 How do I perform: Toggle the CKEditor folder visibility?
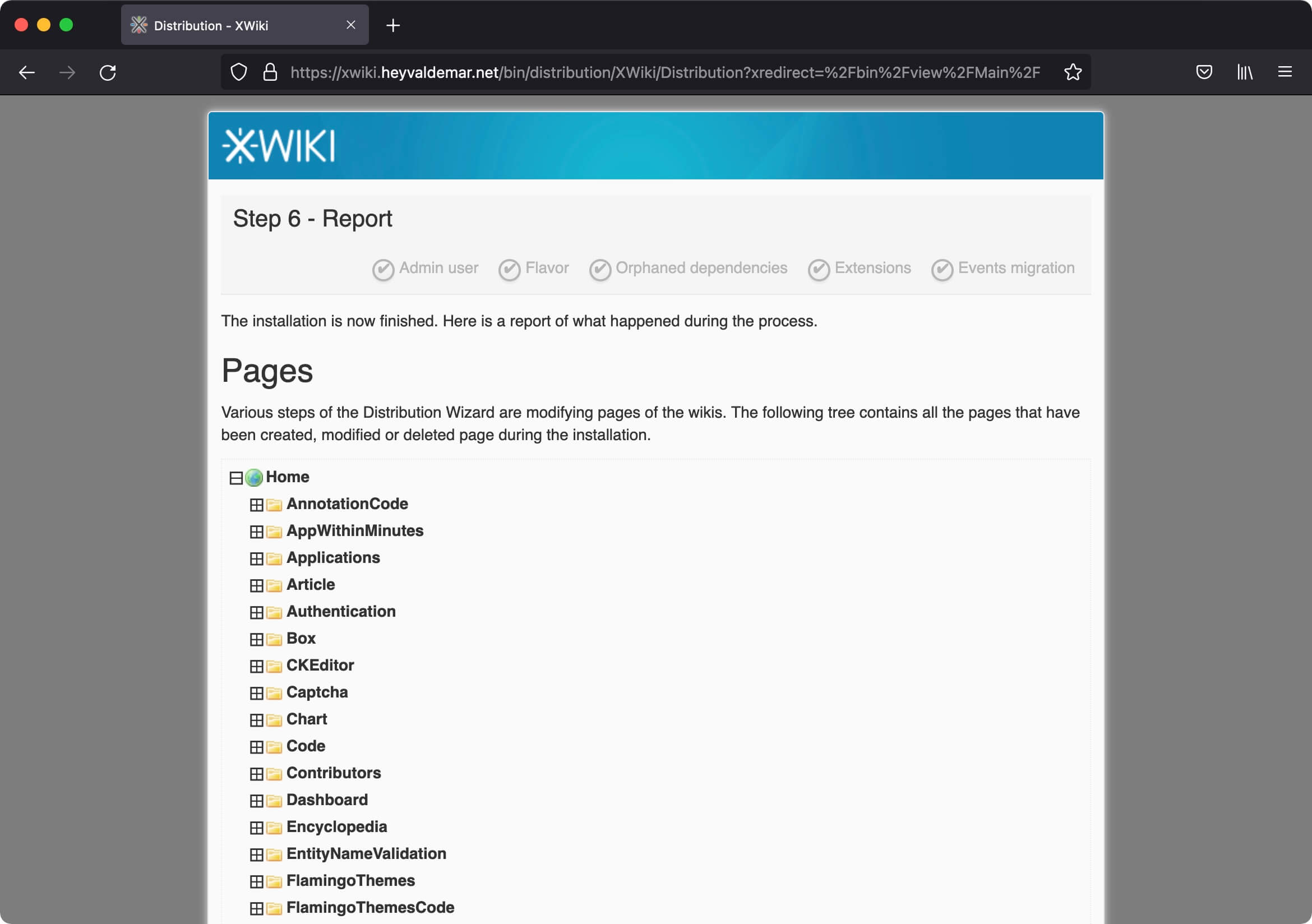[256, 665]
